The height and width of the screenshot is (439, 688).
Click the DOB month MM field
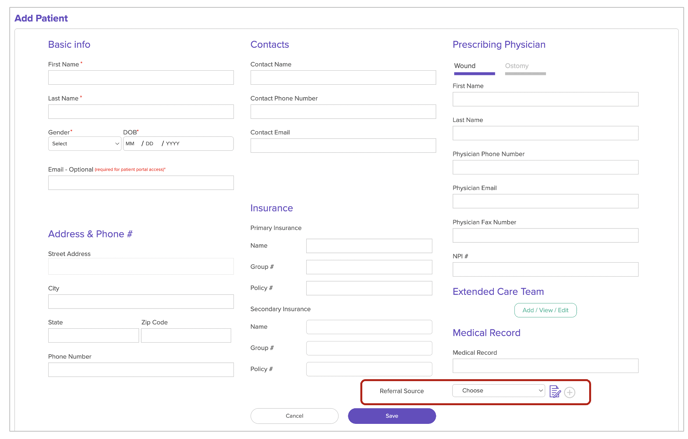[x=130, y=144]
